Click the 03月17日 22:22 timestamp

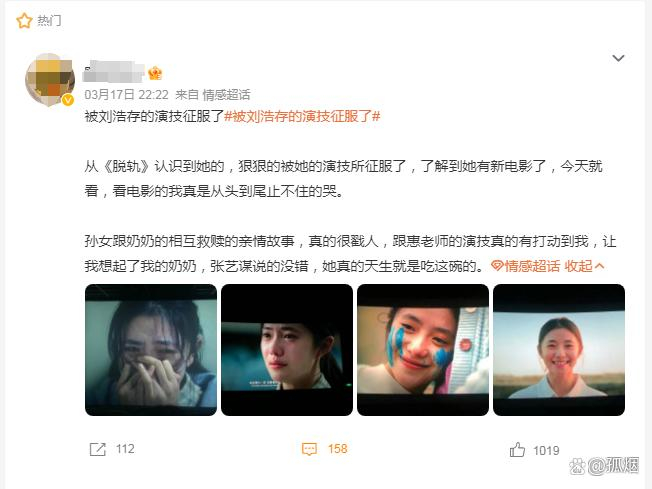coord(126,95)
